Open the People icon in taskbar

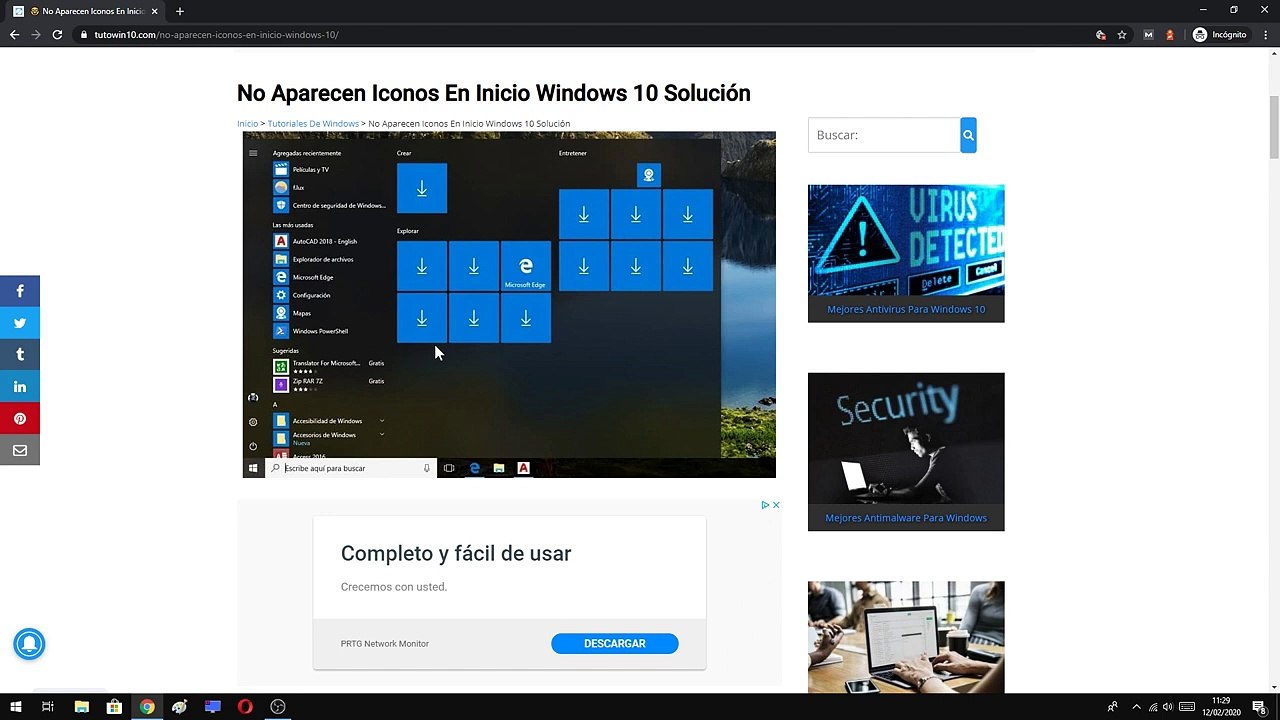point(1112,707)
